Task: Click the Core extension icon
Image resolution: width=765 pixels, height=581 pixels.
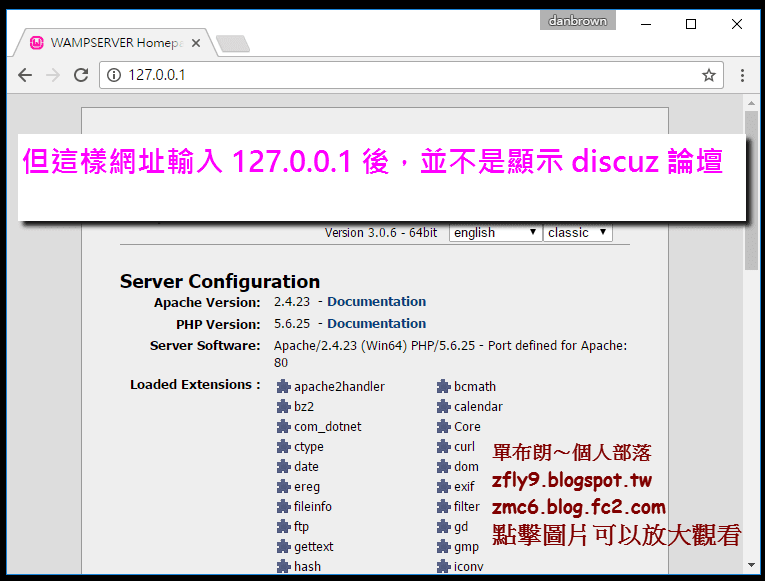Action: point(443,427)
